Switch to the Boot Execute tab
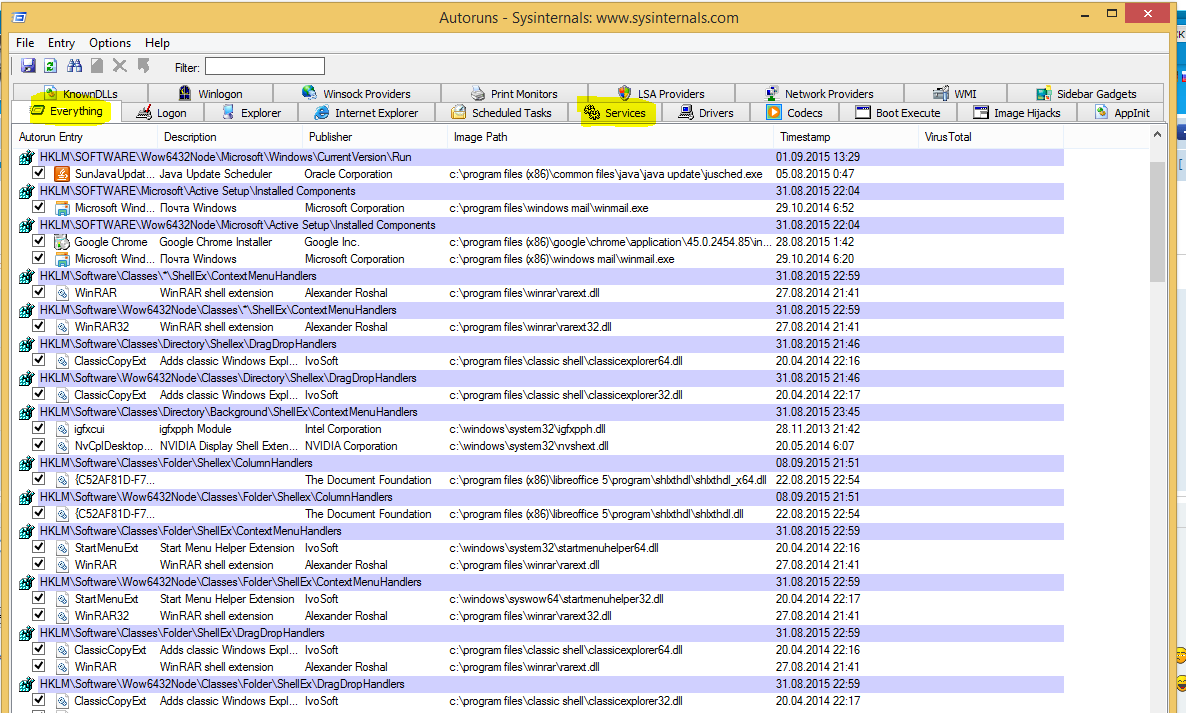The image size is (1186, 713). click(x=898, y=113)
